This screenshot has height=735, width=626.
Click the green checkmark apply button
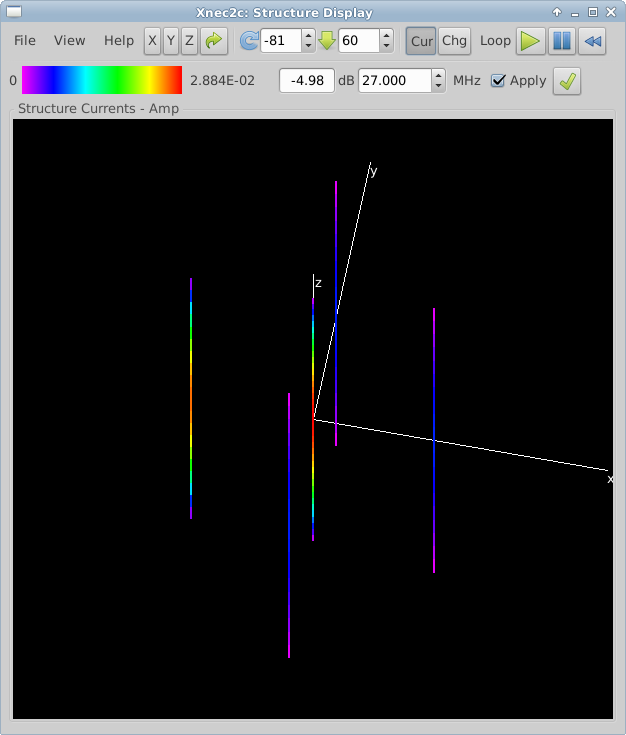(x=567, y=81)
